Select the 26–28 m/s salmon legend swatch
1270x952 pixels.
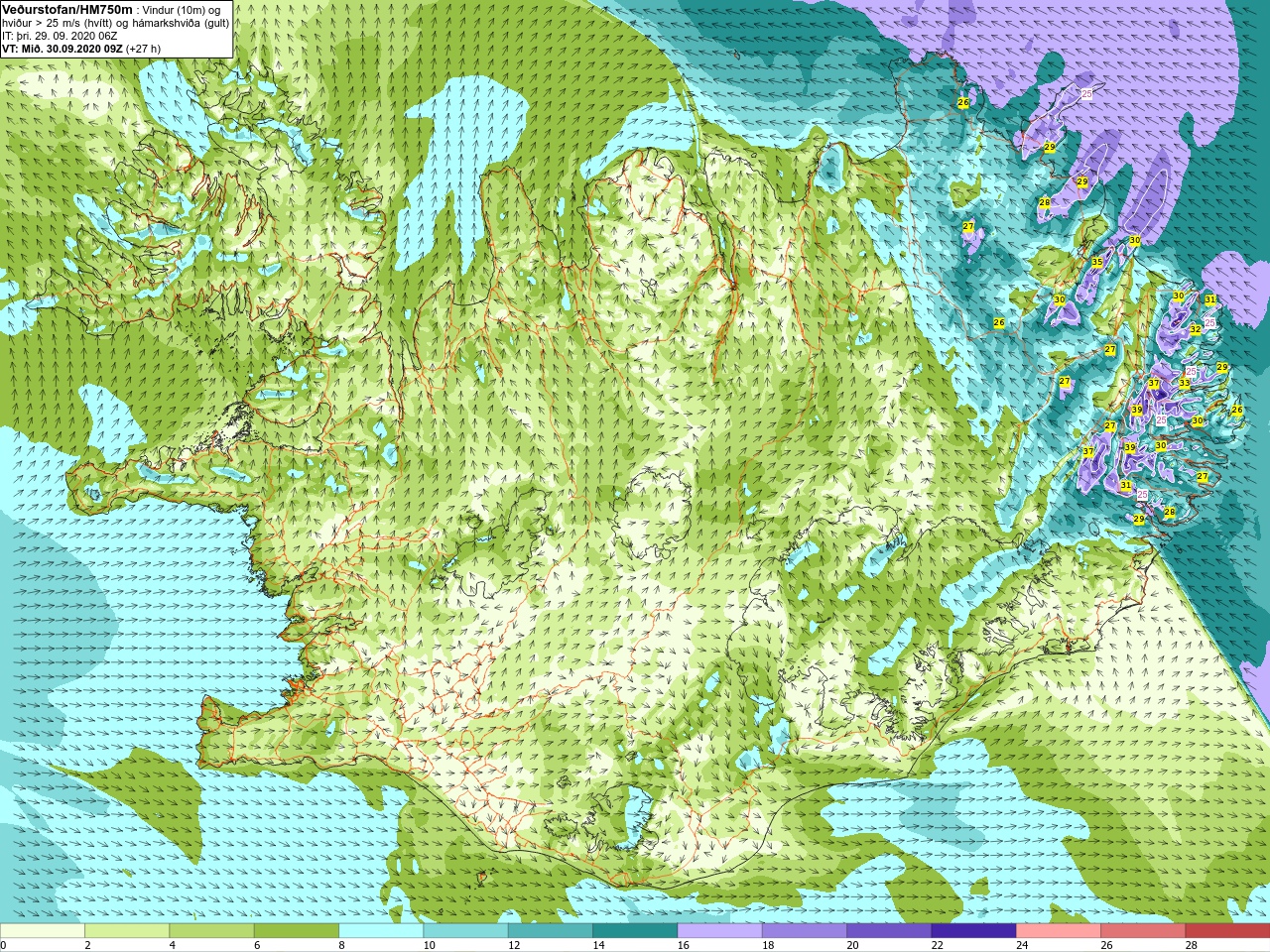pyautogui.click(x=1143, y=931)
